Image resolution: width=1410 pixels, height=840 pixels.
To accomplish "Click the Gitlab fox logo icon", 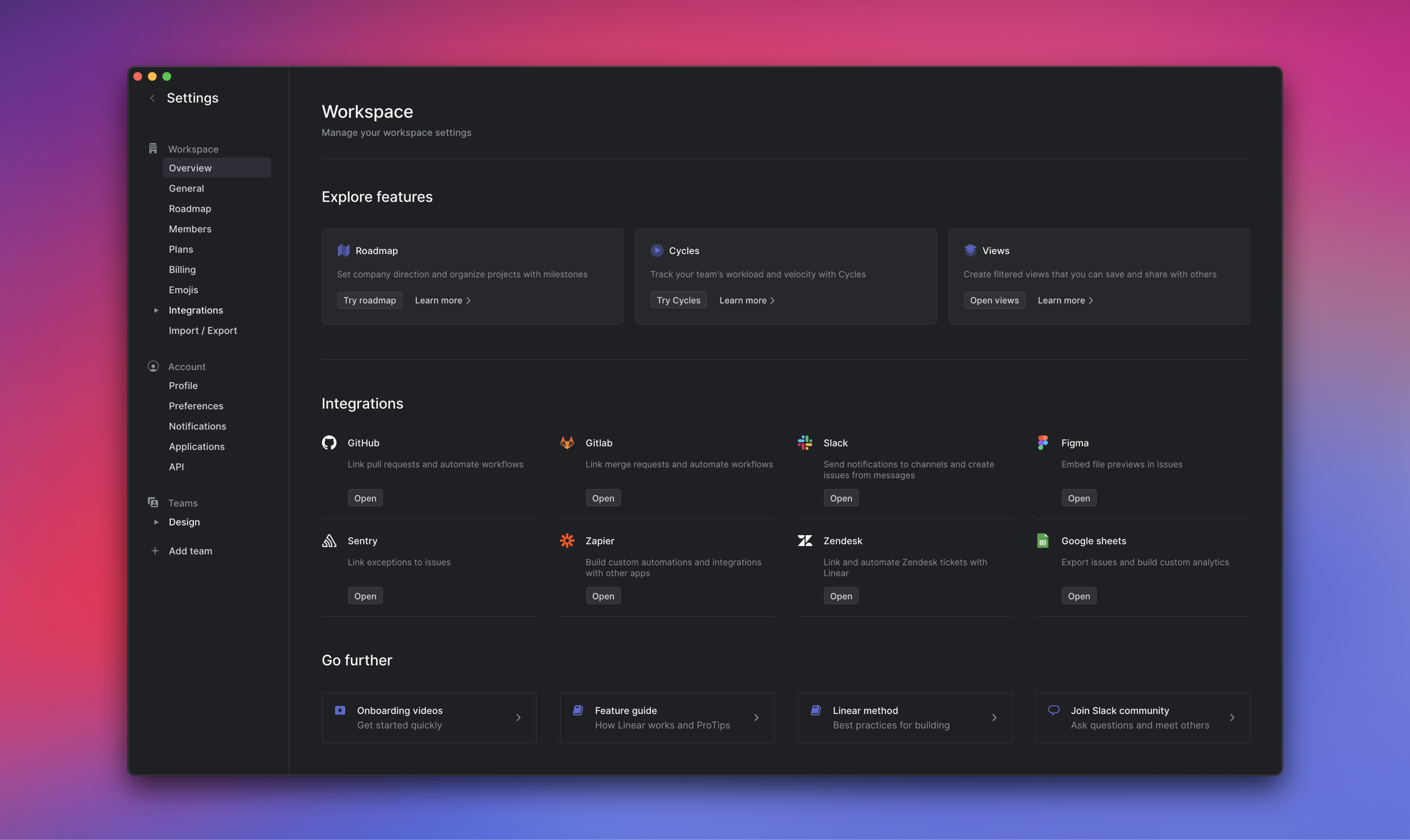I will (x=567, y=443).
